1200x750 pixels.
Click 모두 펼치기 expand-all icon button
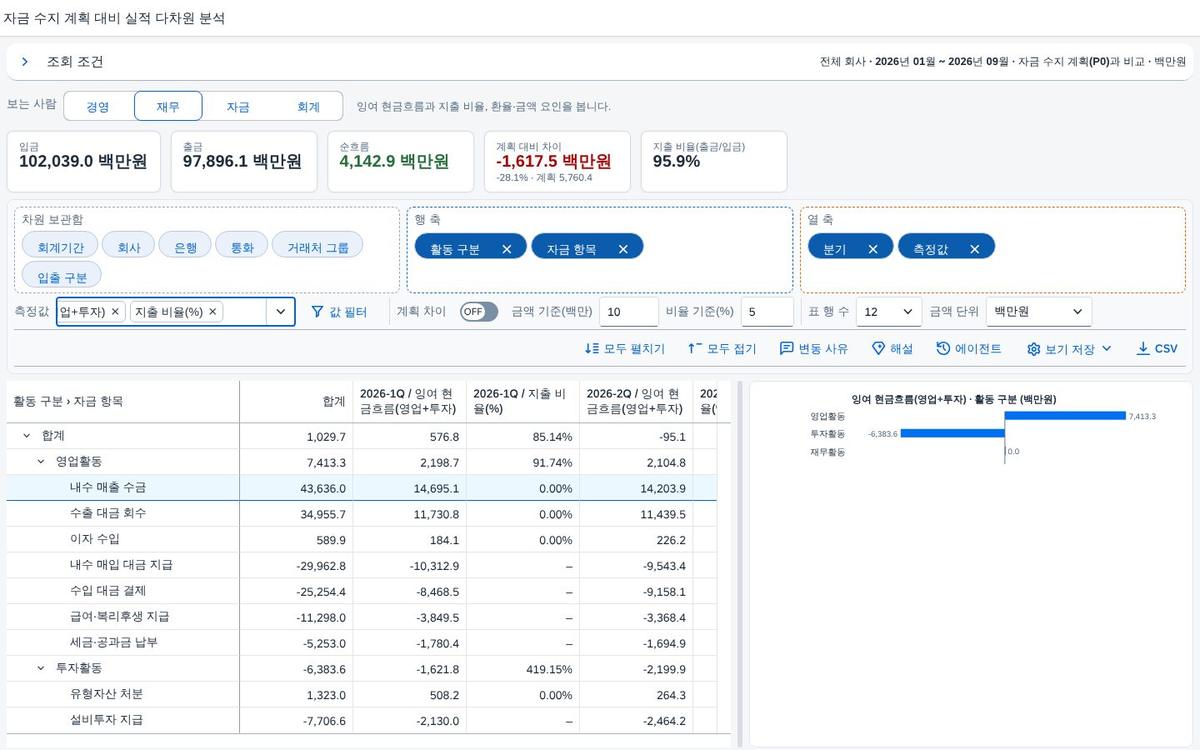[625, 349]
